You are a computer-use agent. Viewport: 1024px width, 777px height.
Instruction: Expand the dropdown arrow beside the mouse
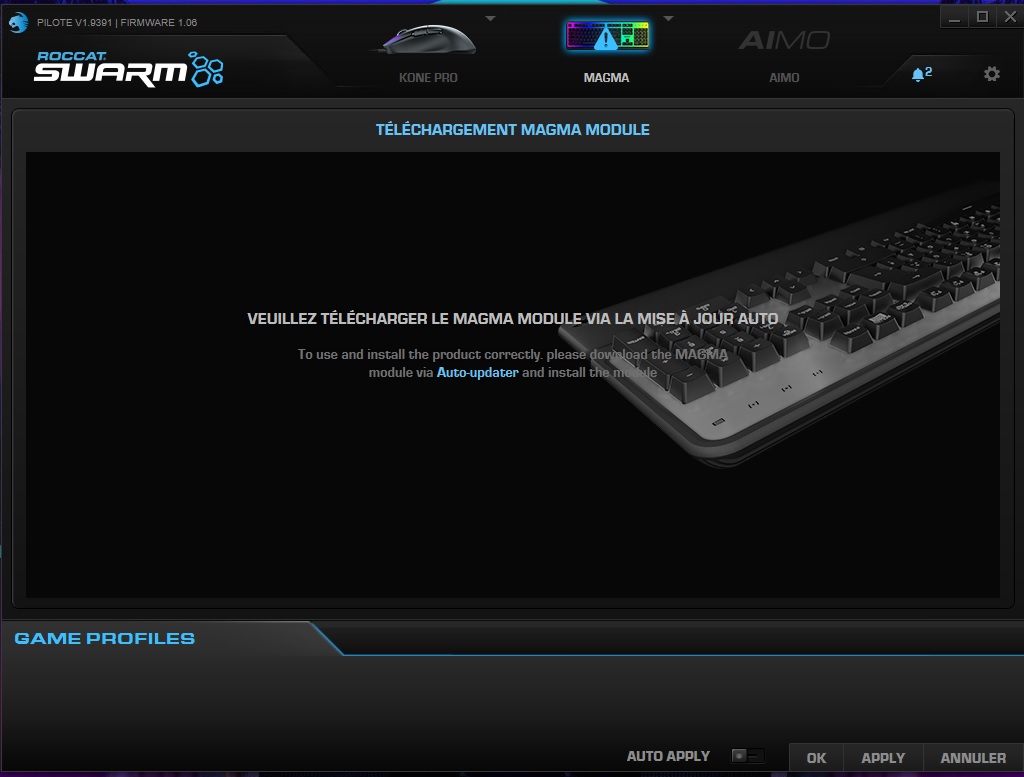[x=490, y=18]
